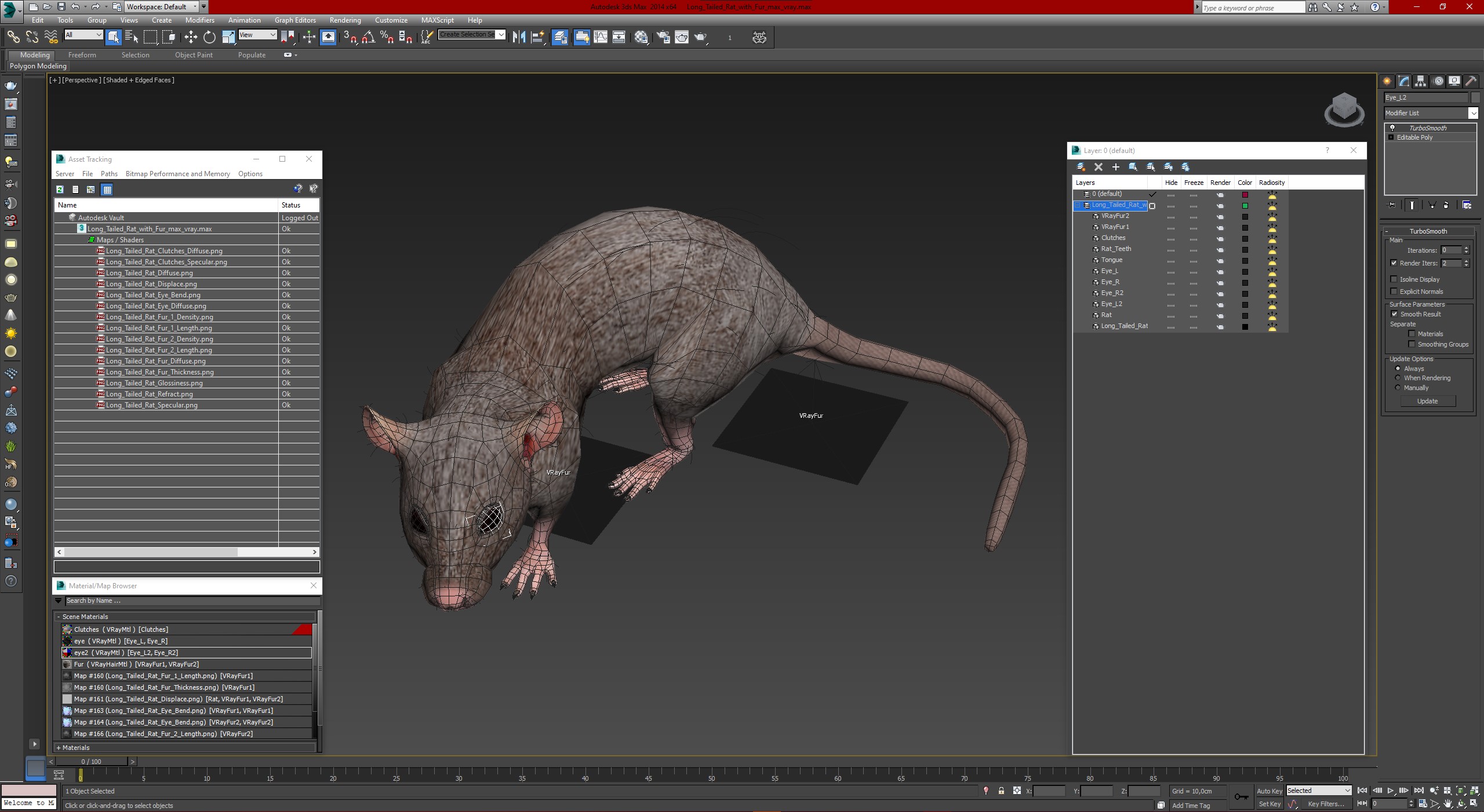Choose the Select and Uniform Scale tool
This screenshot has width=1484, height=812.
(x=228, y=37)
